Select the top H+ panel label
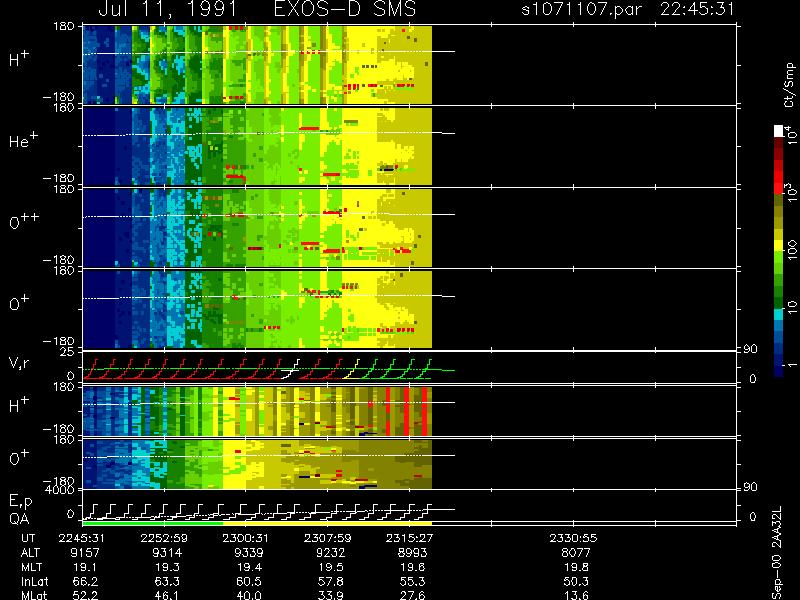 tap(19, 59)
